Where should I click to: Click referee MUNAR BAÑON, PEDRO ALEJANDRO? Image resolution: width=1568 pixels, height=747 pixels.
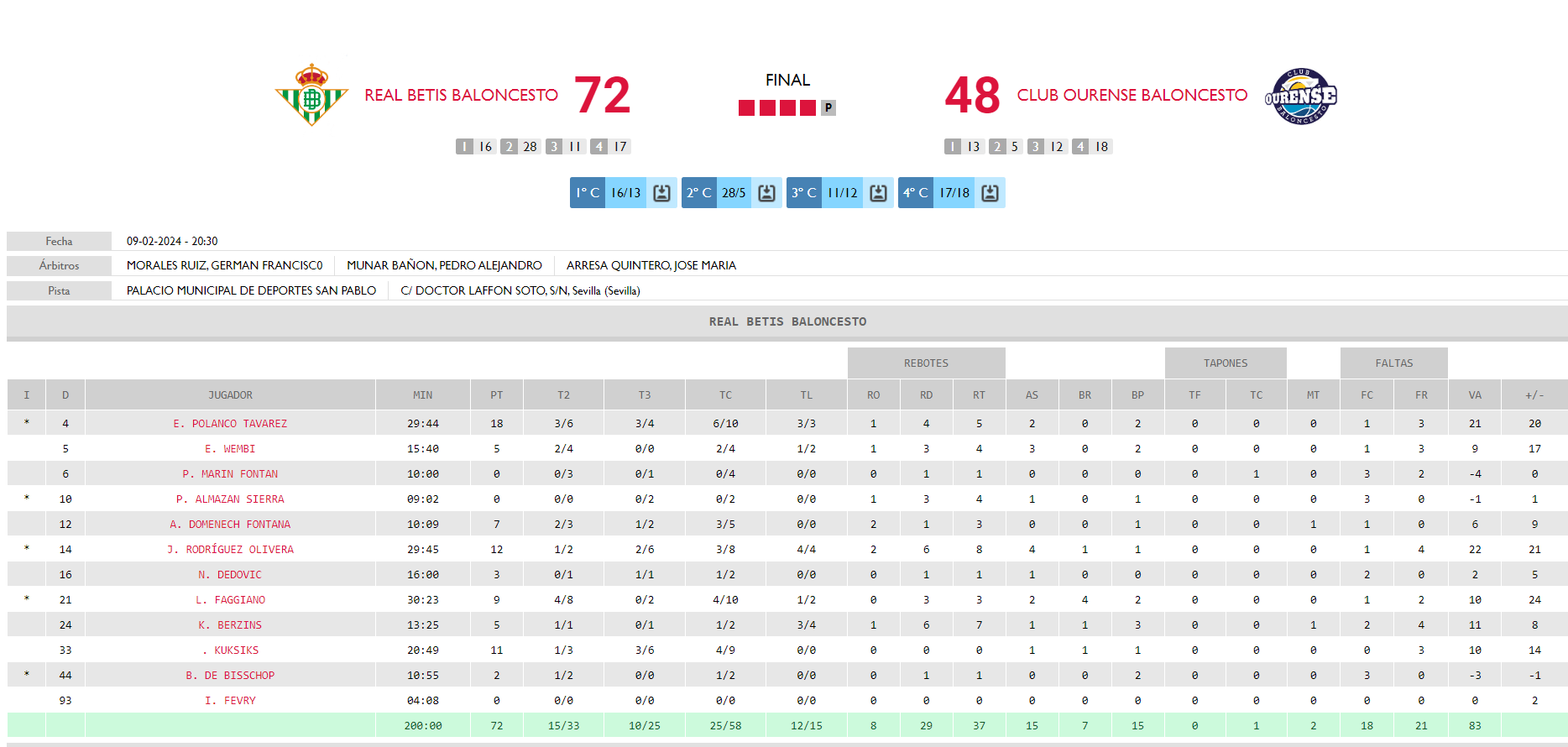click(x=444, y=265)
